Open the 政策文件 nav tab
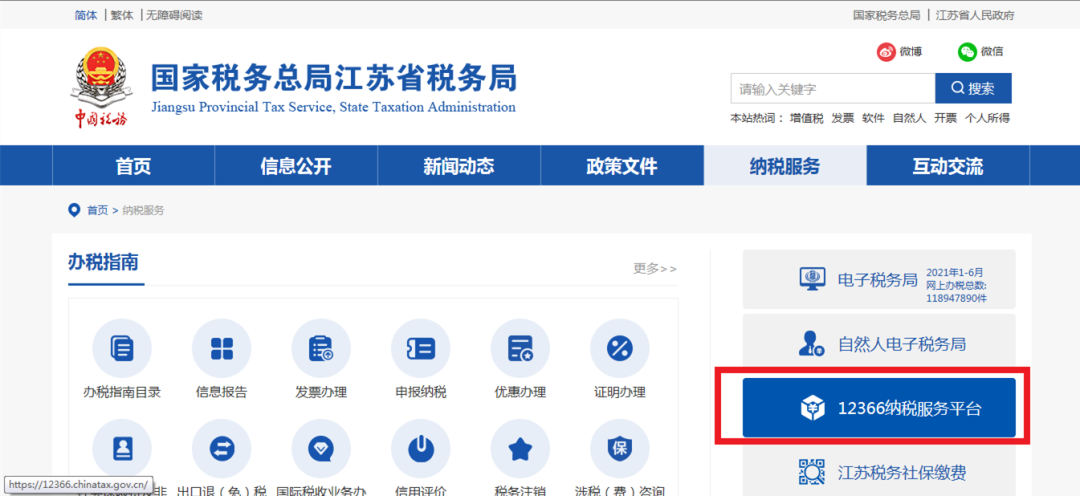1080x496 pixels. coord(622,166)
